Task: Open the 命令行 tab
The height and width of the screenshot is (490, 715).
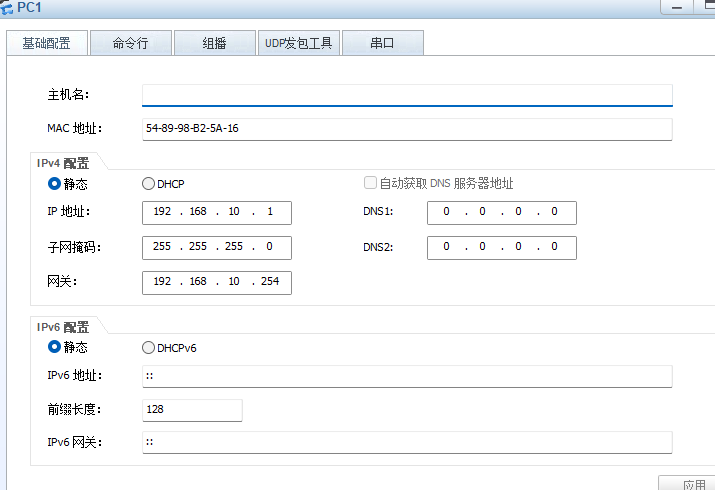Action: coord(130,43)
